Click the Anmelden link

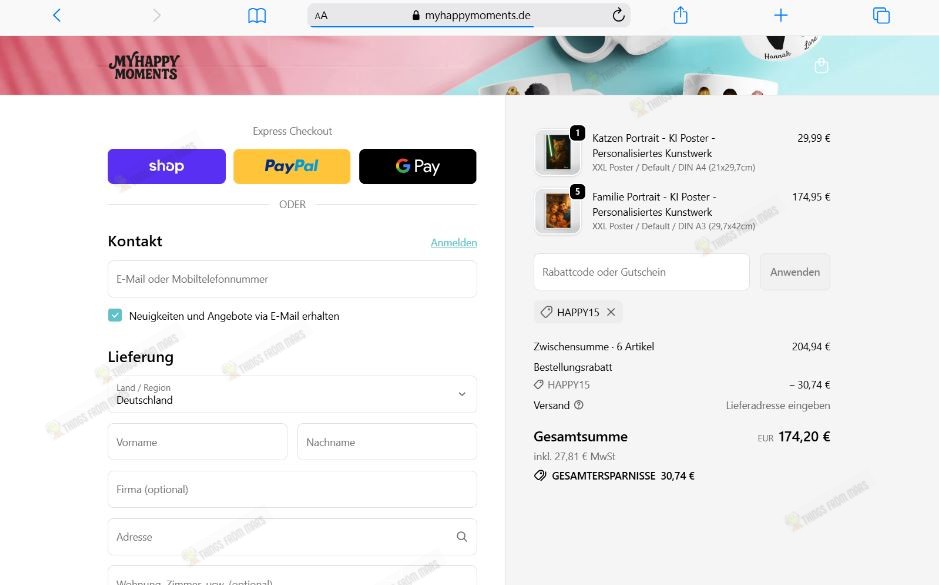tap(453, 242)
